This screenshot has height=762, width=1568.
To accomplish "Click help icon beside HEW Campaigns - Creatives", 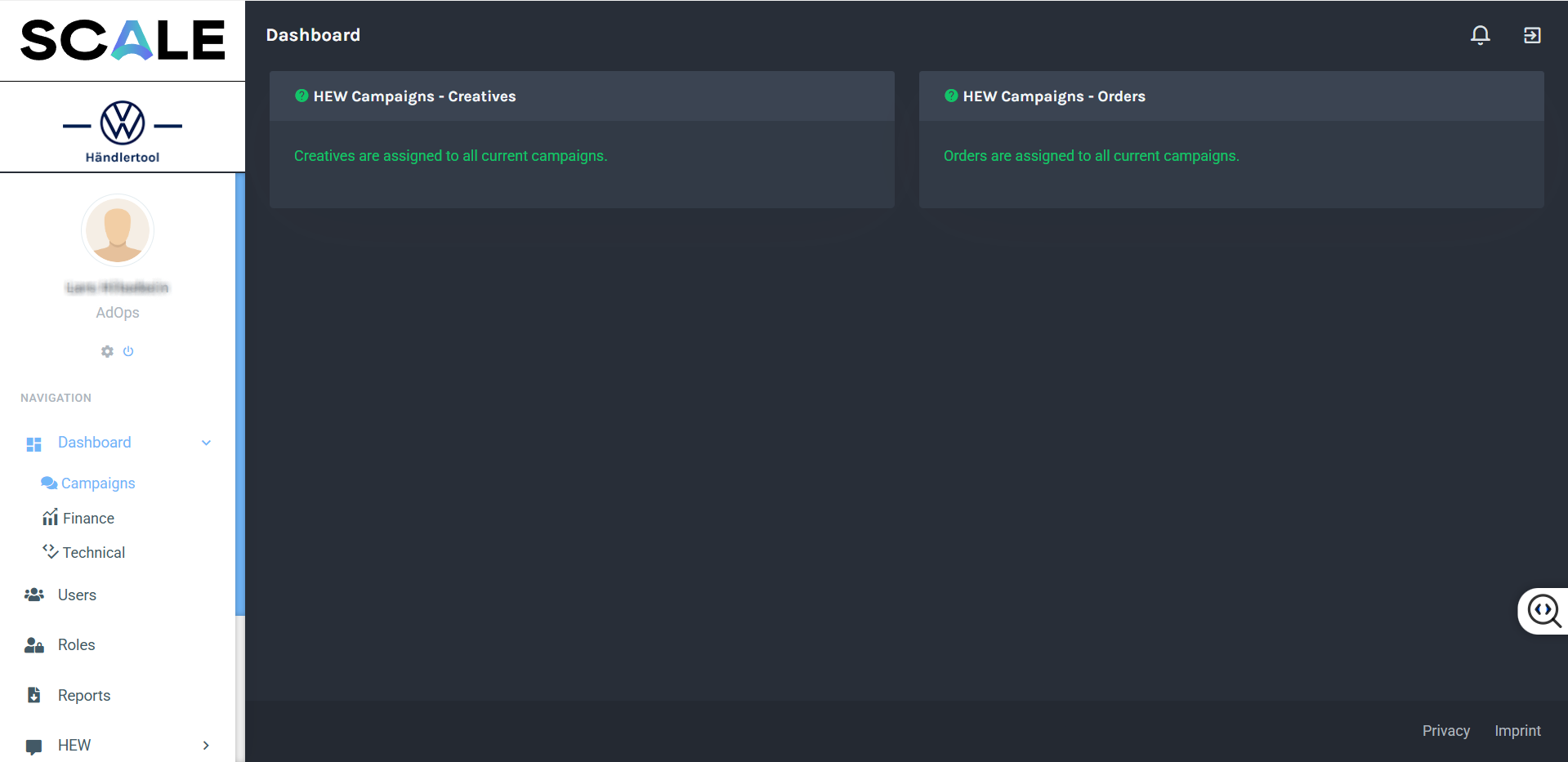I will click(302, 96).
